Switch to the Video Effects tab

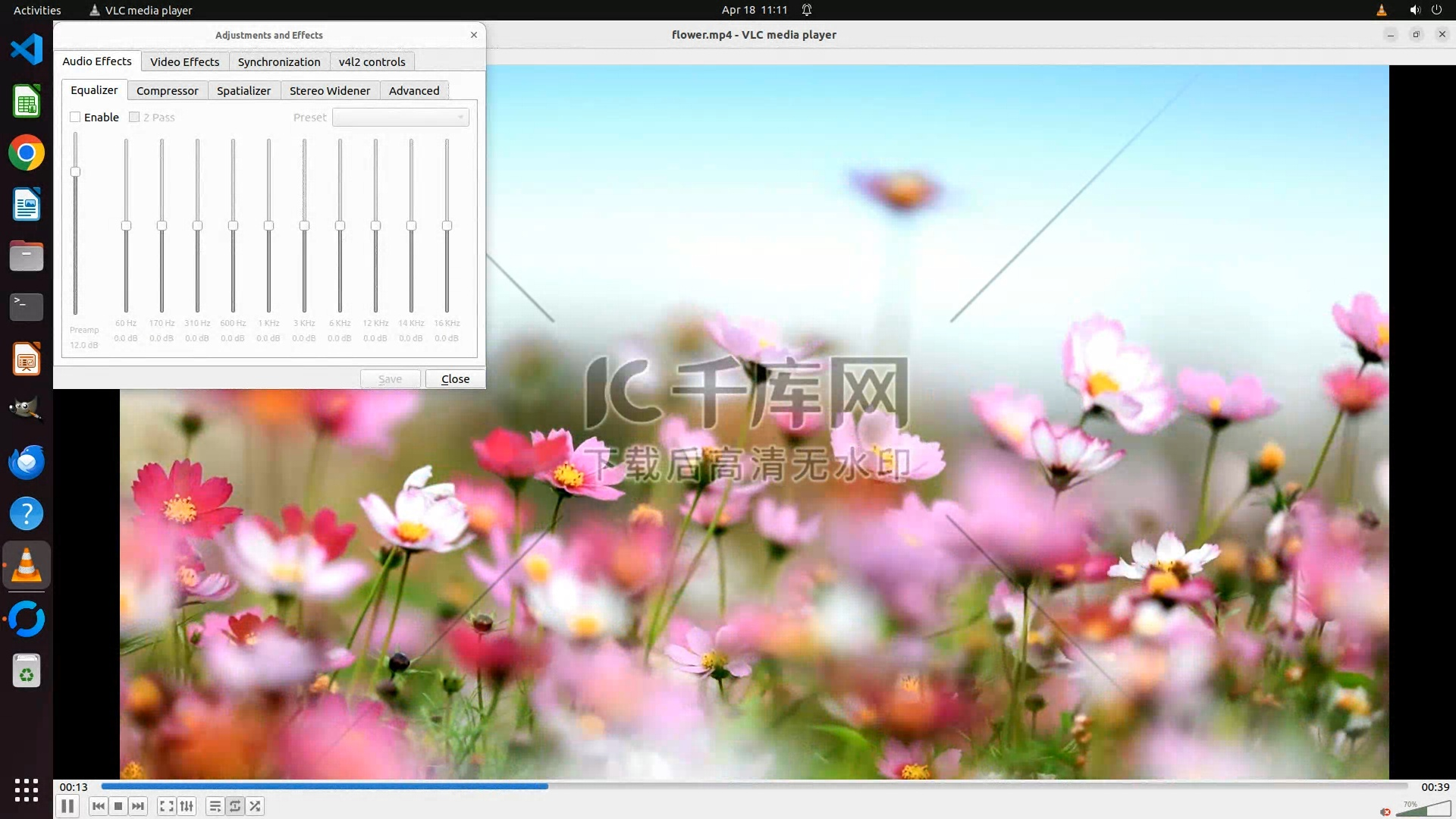tap(184, 61)
